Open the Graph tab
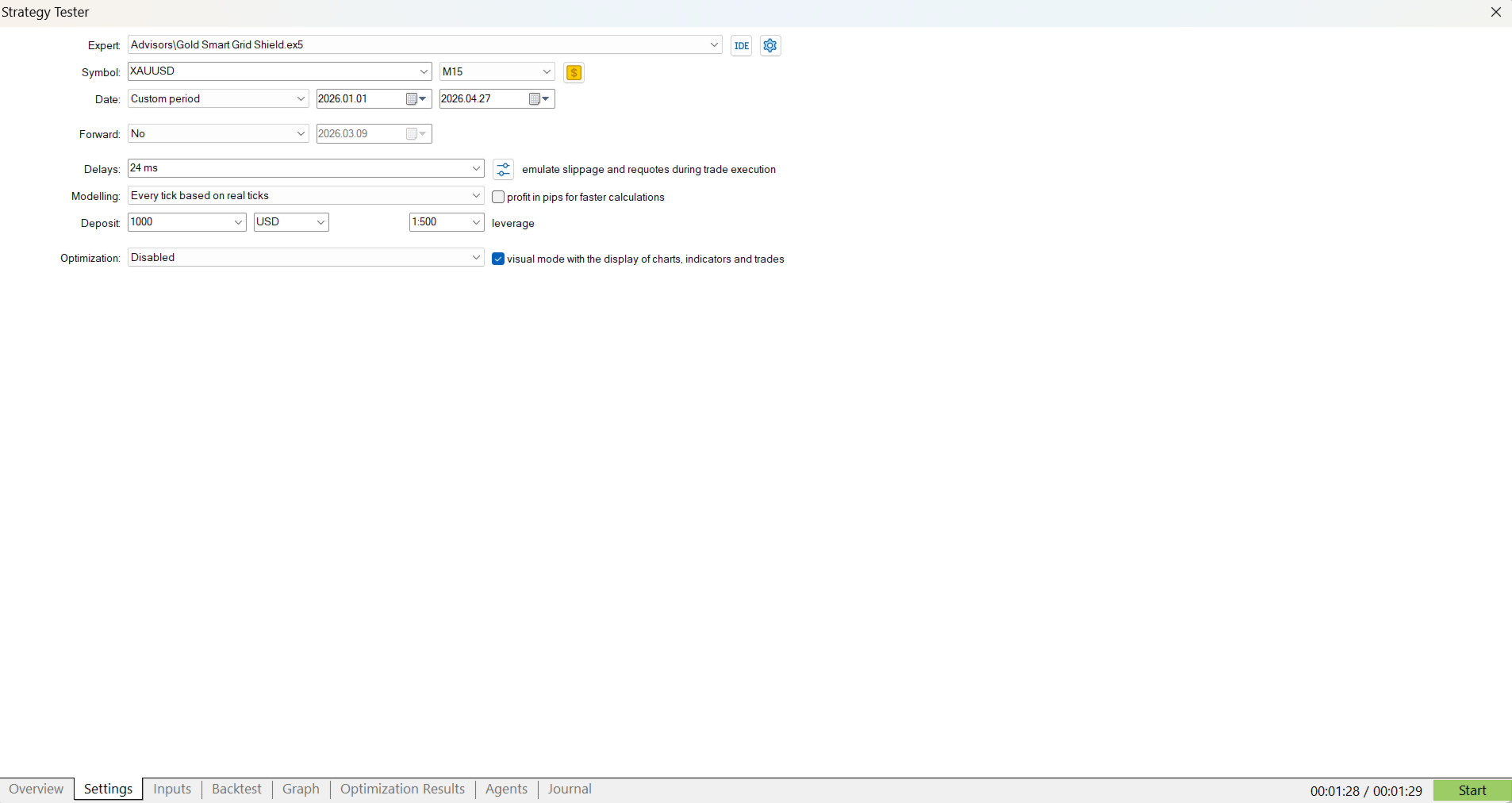This screenshot has width=1512, height=803. pos(301,790)
